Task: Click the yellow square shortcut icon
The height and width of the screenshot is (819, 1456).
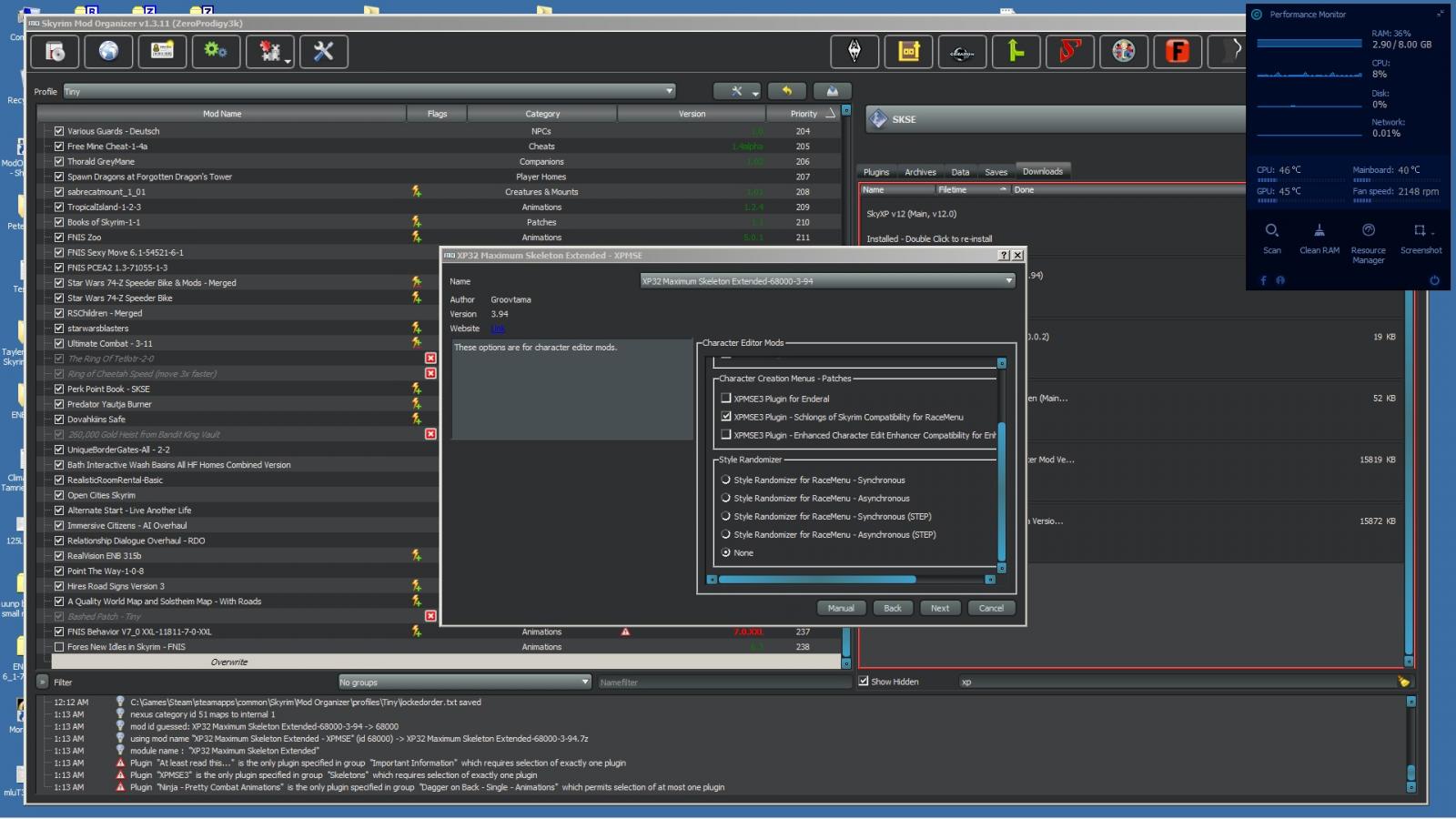Action: (908, 52)
